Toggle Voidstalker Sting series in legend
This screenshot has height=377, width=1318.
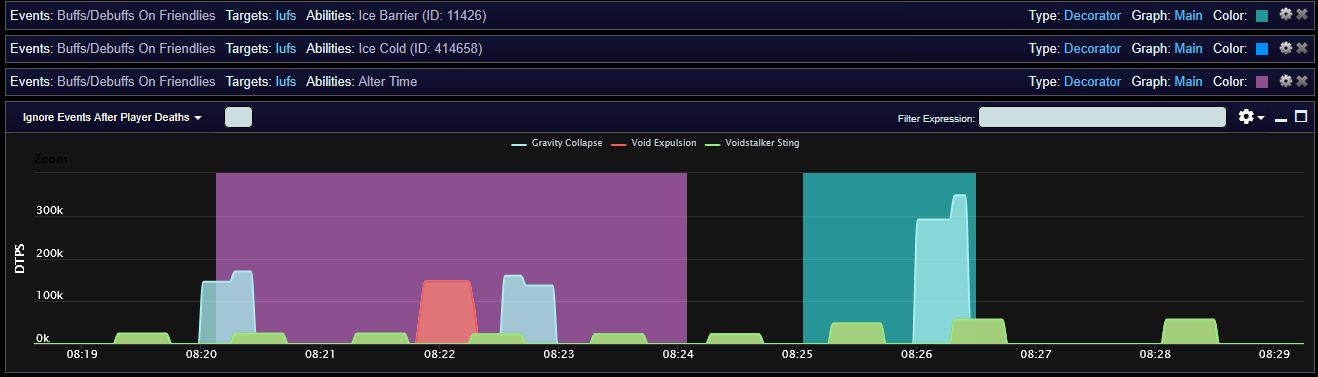752,143
